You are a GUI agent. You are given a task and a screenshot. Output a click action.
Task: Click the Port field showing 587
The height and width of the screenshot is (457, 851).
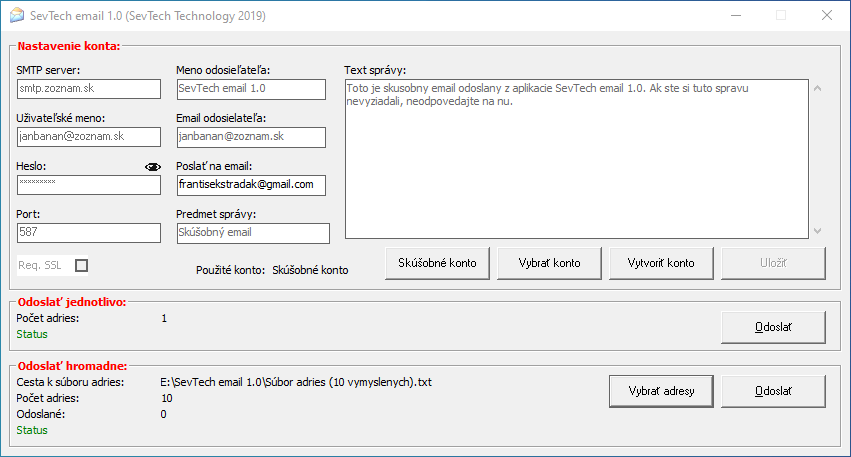click(89, 233)
